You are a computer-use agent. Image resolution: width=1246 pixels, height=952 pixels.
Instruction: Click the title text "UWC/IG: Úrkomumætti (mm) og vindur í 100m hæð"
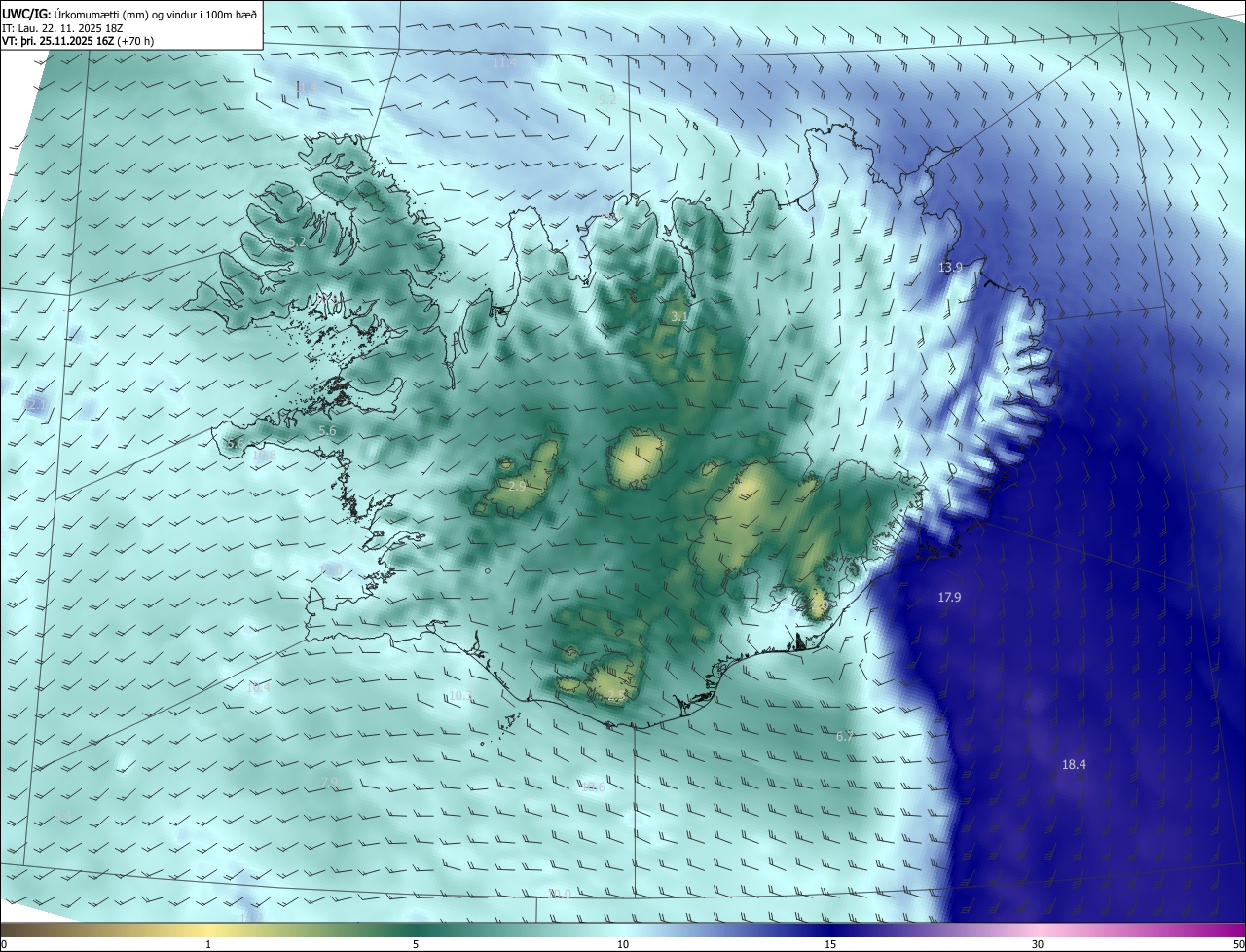click(x=129, y=14)
